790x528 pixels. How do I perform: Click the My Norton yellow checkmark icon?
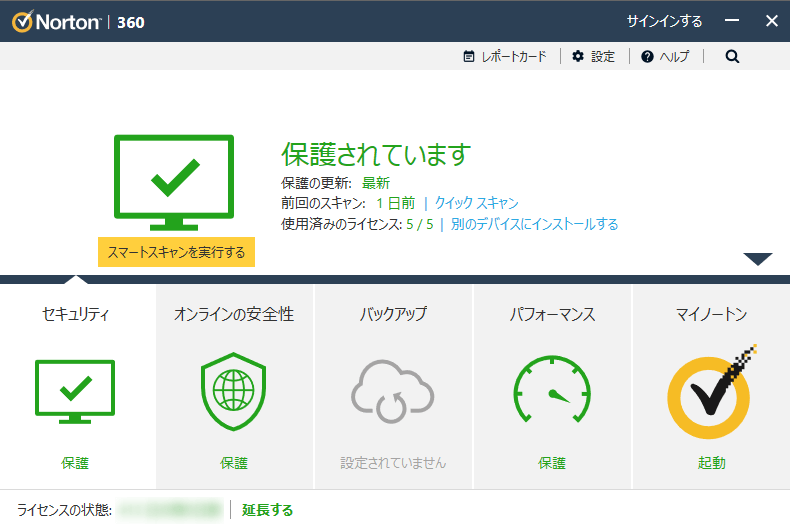(710, 392)
